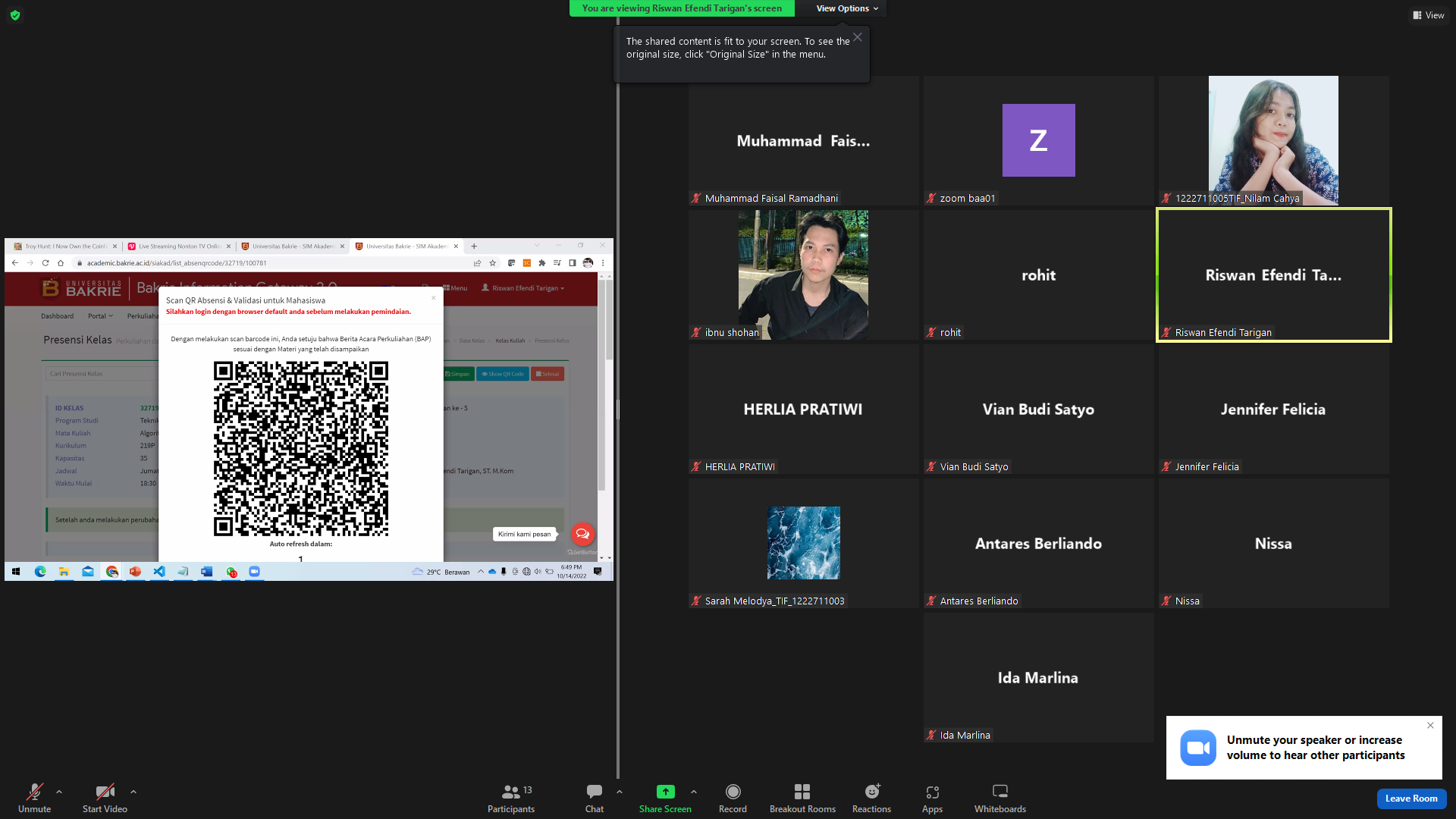Open Breakout Rooms

coord(802,798)
